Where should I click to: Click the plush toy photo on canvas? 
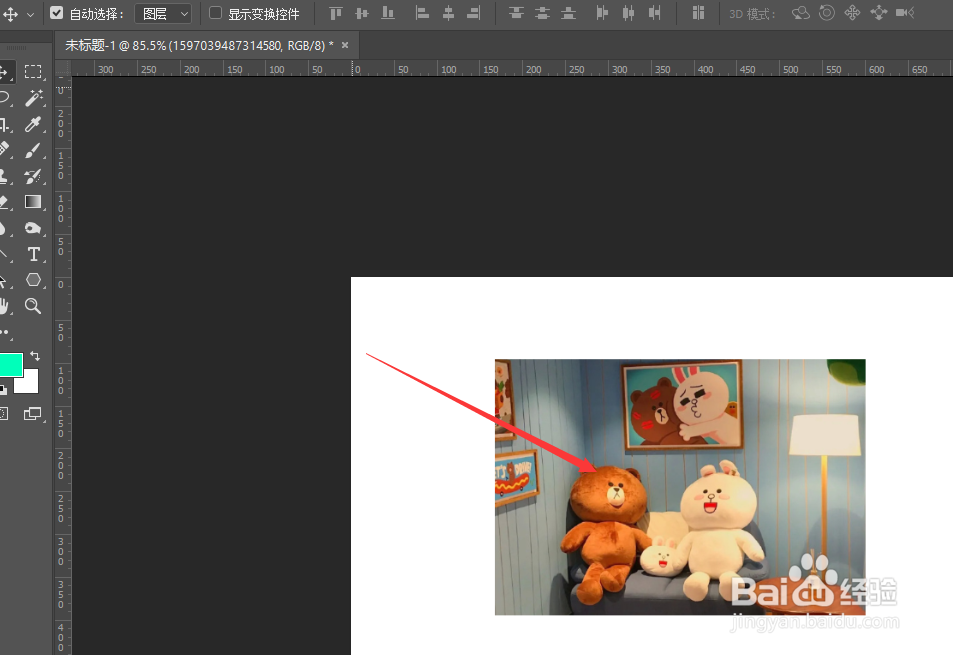tap(680, 487)
